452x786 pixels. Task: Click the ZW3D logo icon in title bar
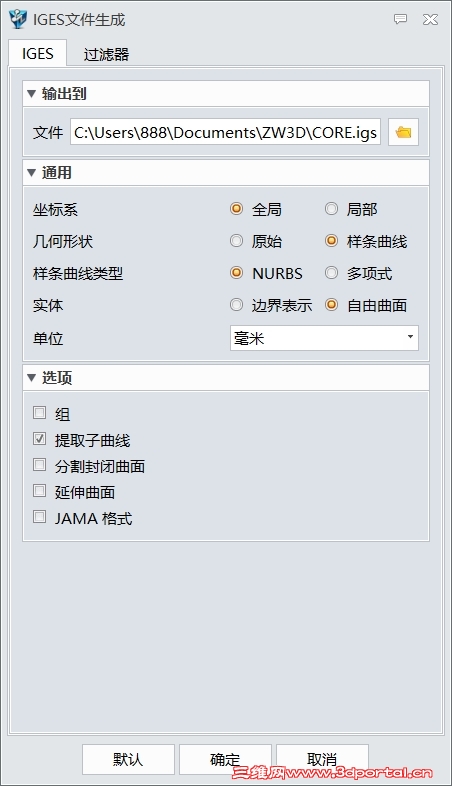pos(18,19)
